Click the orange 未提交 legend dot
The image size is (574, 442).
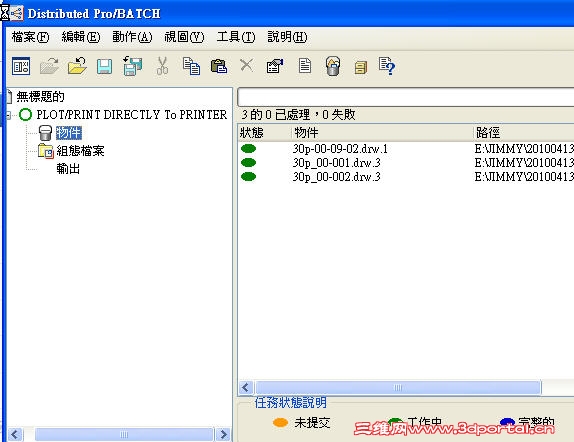(x=280, y=423)
